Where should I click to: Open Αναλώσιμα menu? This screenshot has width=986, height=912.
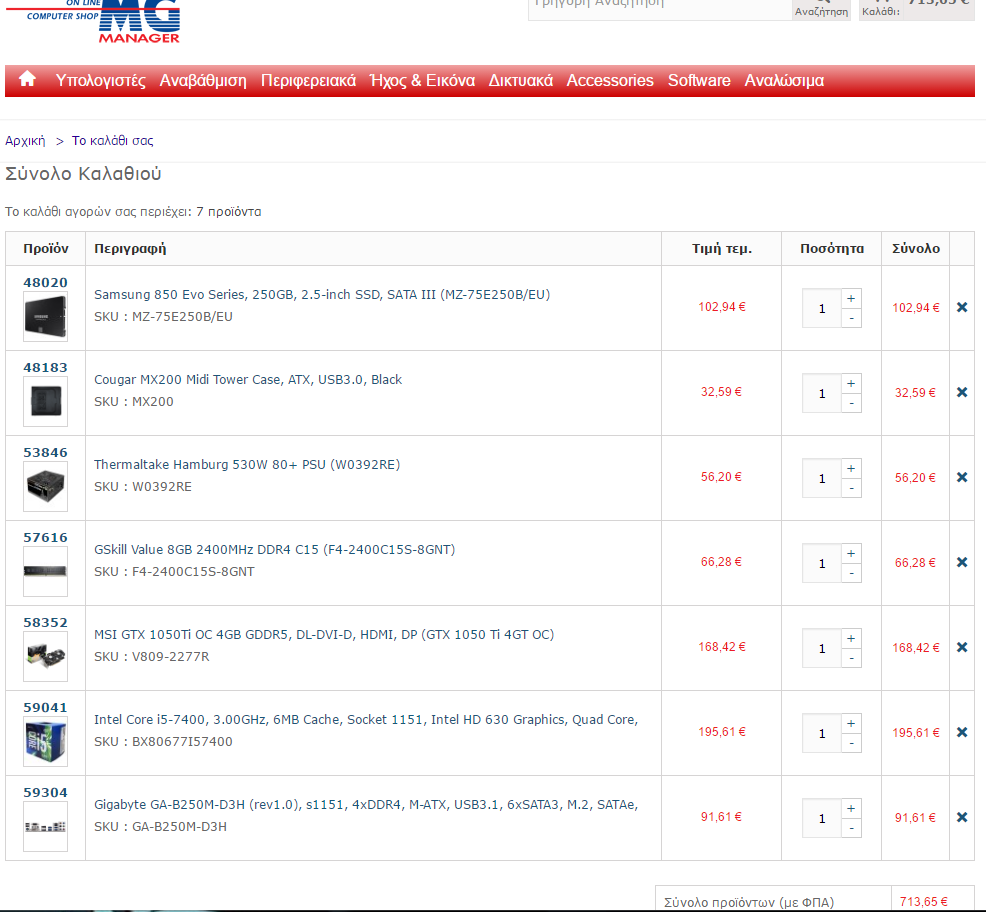click(784, 81)
